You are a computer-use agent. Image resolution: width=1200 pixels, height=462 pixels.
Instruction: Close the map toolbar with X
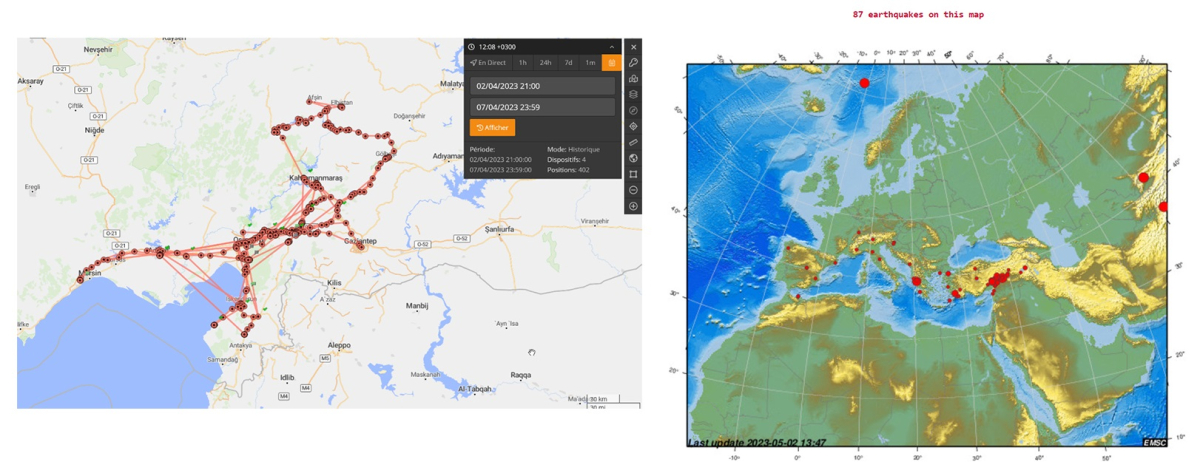click(x=633, y=47)
